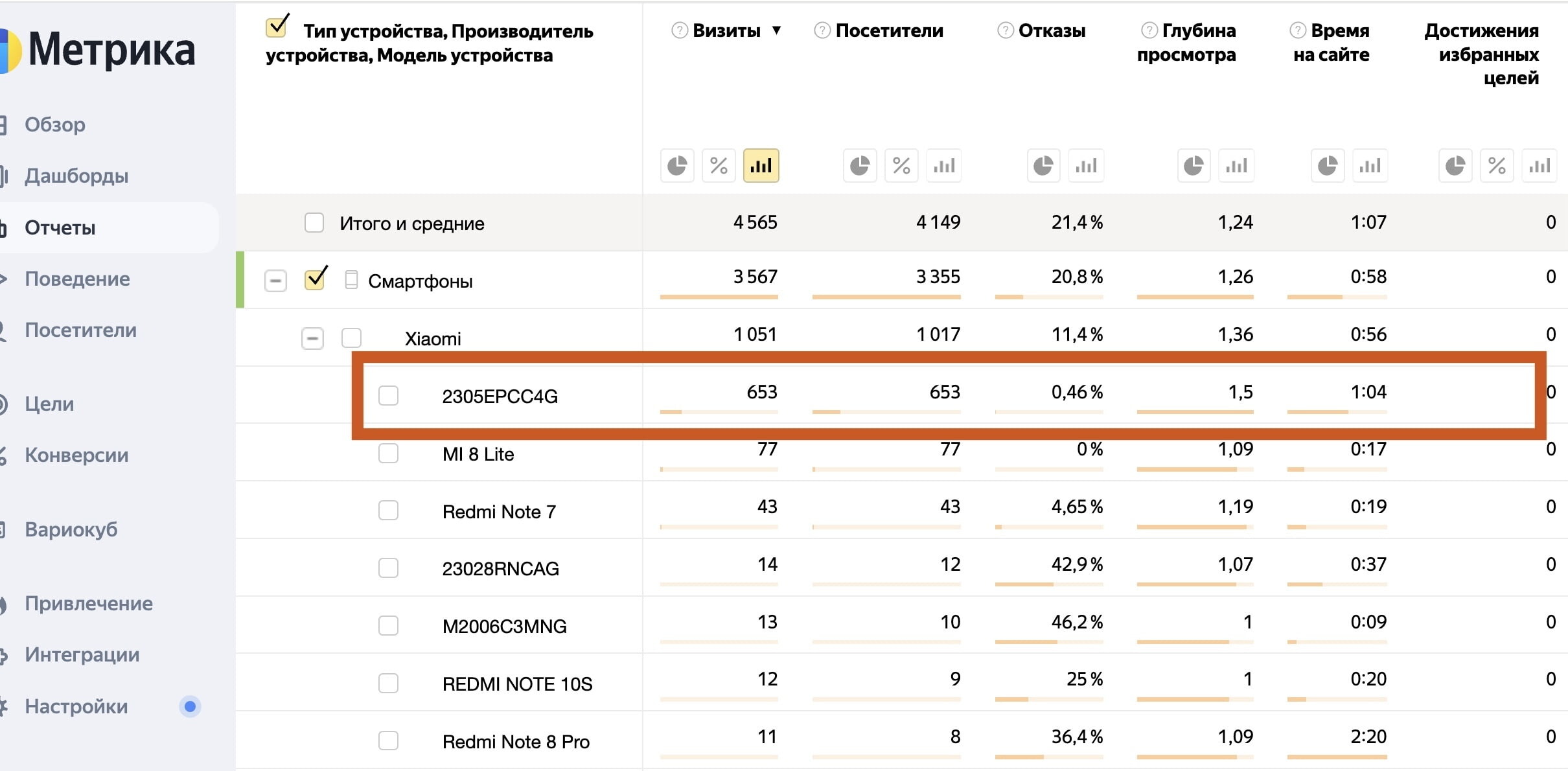Click percent icon under Достижения избранных целей
This screenshot has width=1568, height=771.
(x=1497, y=166)
